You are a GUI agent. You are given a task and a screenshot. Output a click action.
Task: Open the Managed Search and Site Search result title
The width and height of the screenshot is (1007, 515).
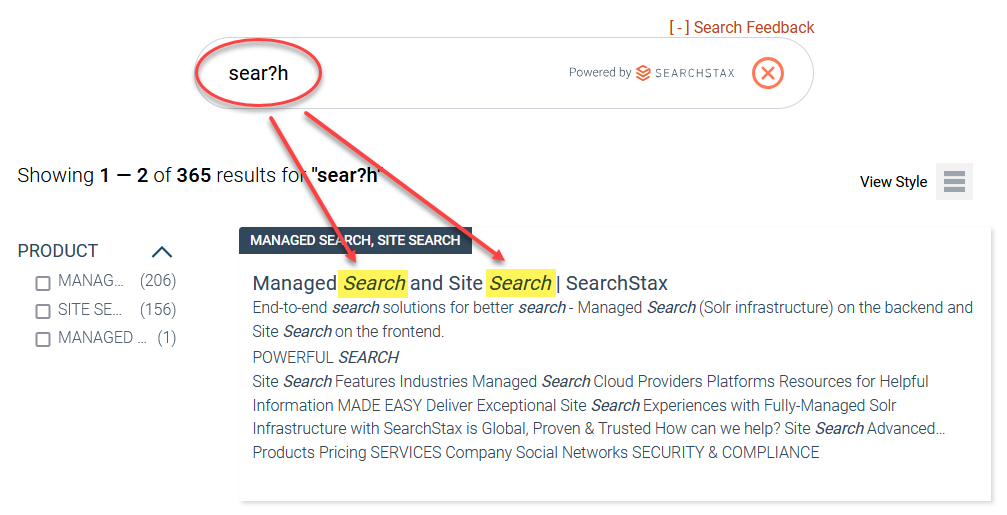coord(460,283)
